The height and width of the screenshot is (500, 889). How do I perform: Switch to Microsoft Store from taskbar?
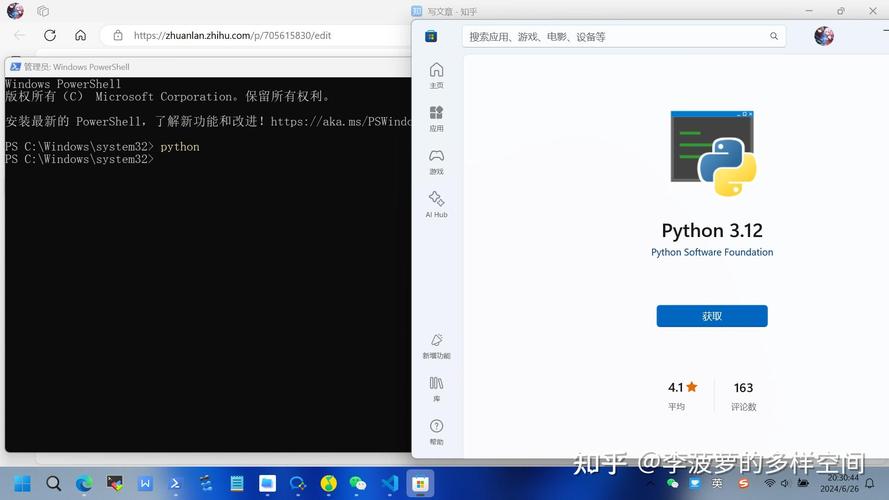(x=420, y=484)
